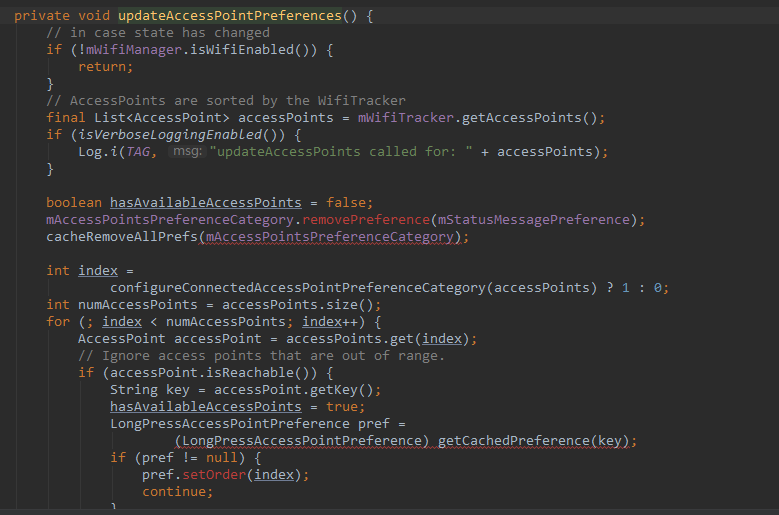Viewport: 779px width, 515px height.
Task: Click mWifiTracker in the accessPoints assignment
Action: tap(406, 118)
